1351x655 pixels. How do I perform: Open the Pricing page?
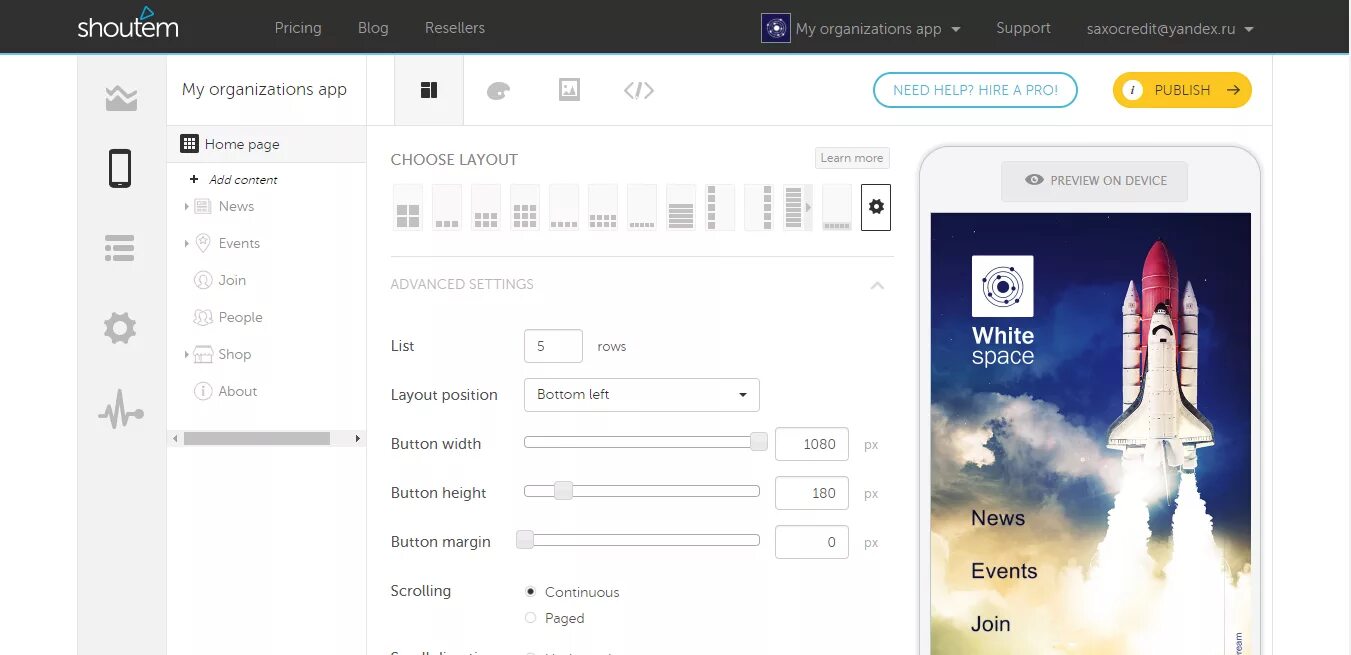pyautogui.click(x=298, y=28)
